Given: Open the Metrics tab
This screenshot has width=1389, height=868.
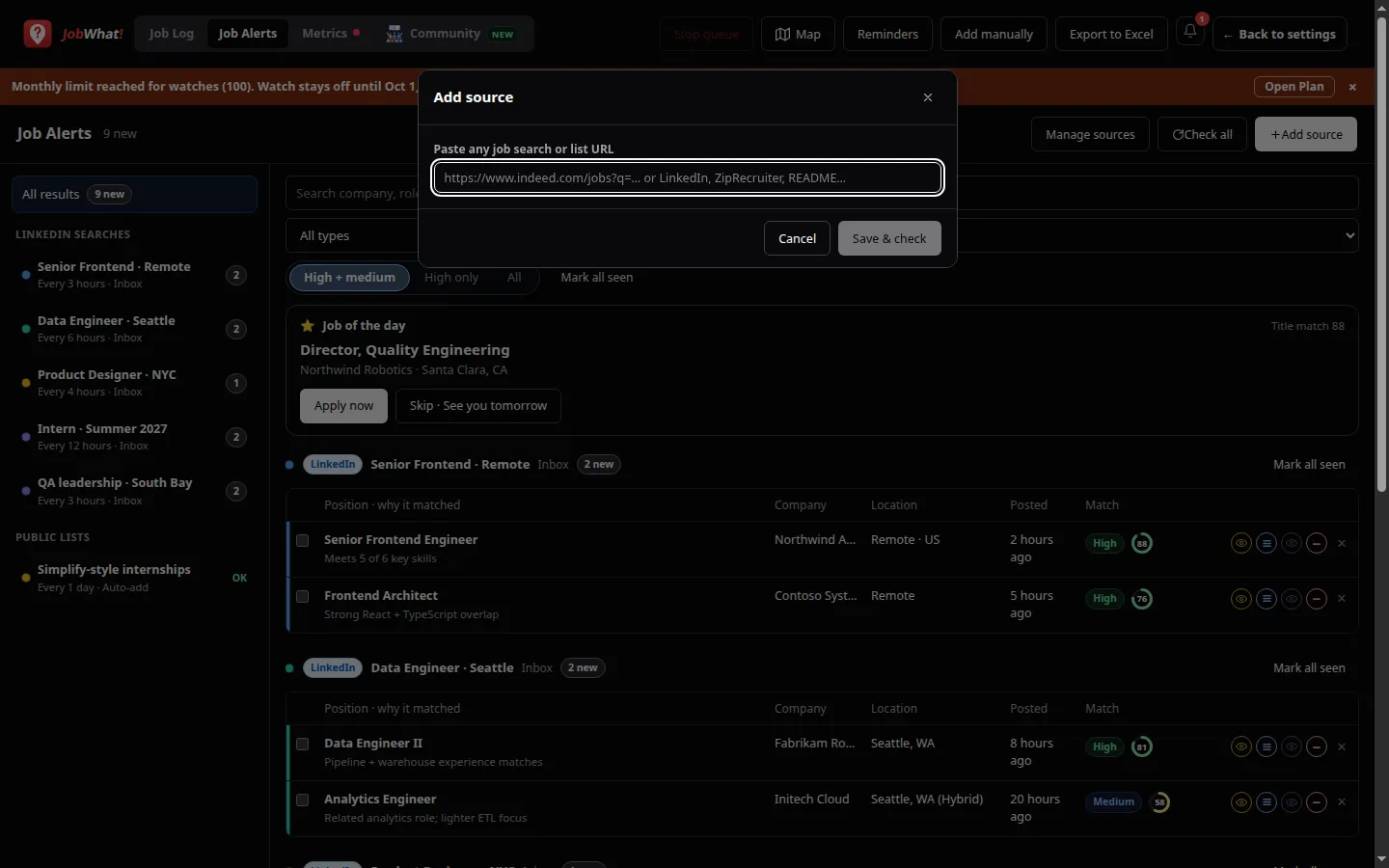Looking at the screenshot, I should pos(331,34).
